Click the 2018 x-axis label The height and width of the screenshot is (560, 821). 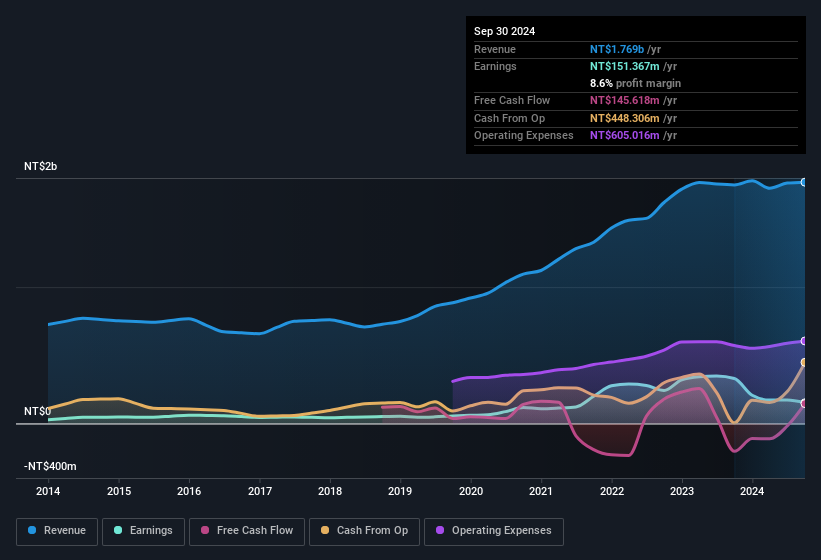point(330,491)
